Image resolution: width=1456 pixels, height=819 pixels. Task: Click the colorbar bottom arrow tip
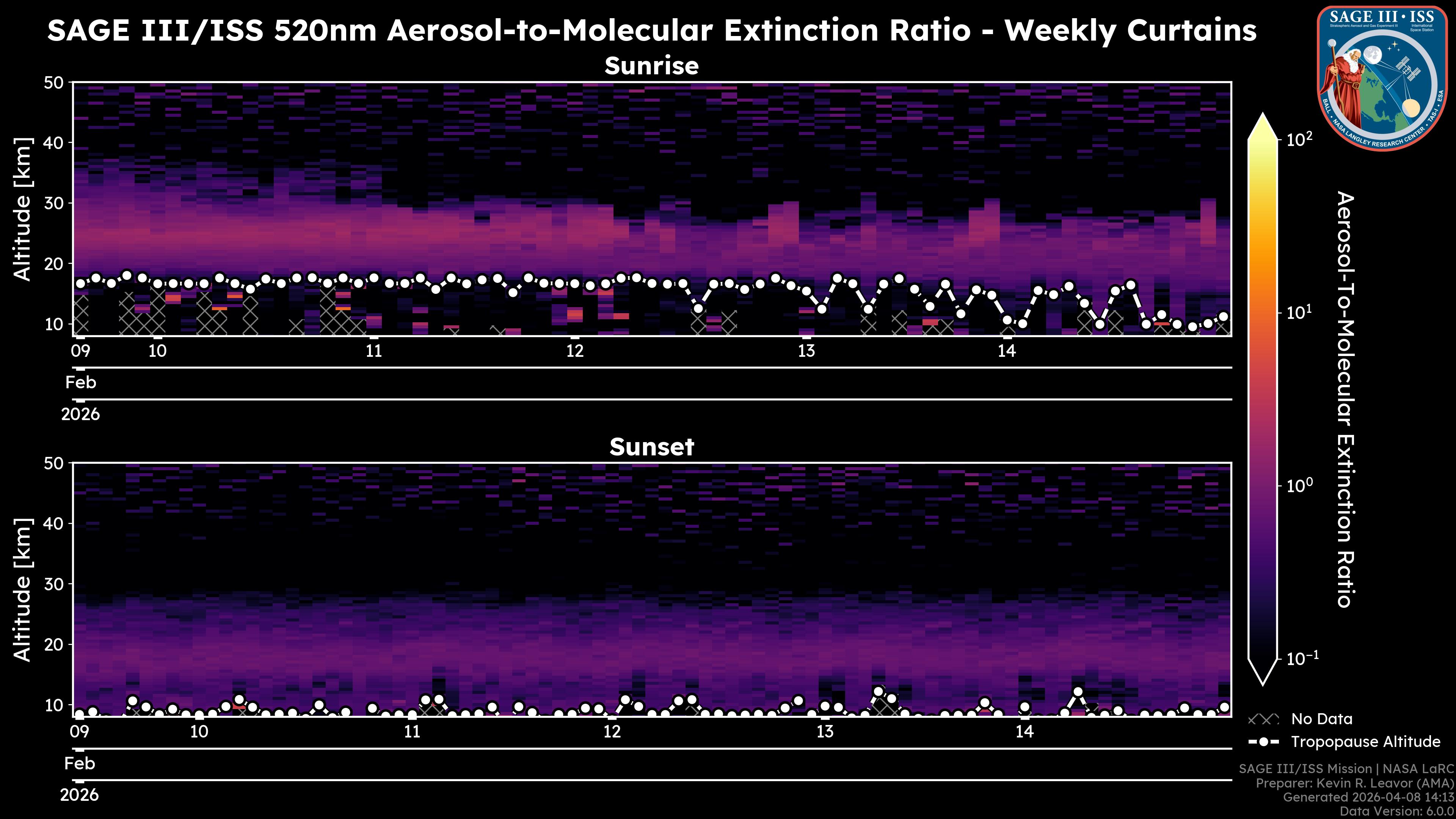coord(1263,682)
